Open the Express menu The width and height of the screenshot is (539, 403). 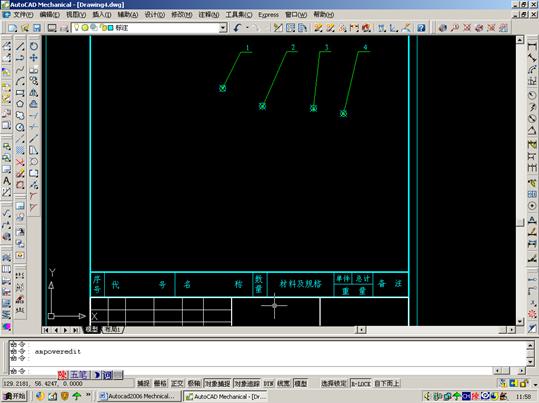[268, 15]
